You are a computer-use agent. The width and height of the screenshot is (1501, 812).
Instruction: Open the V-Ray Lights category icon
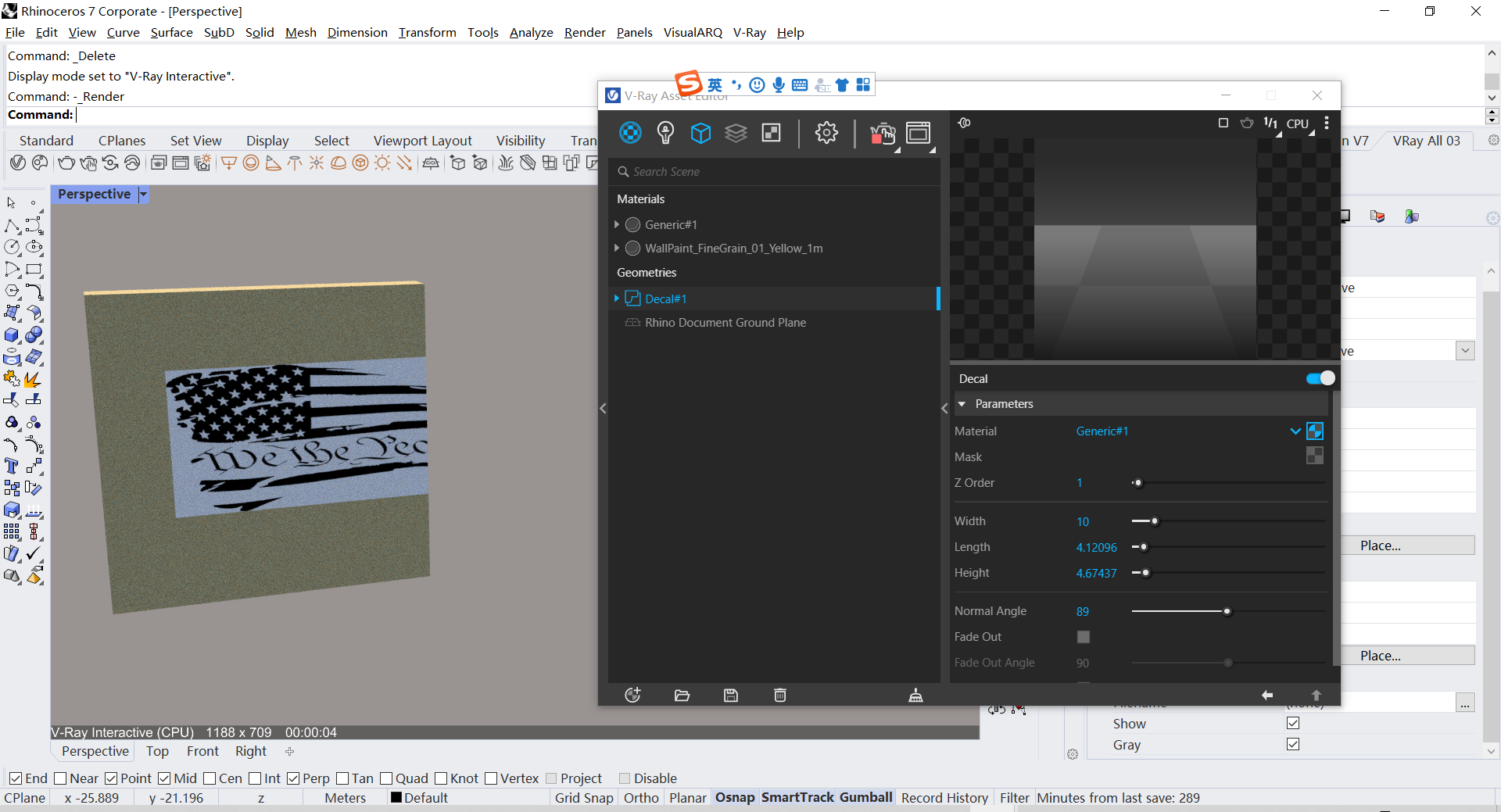665,133
